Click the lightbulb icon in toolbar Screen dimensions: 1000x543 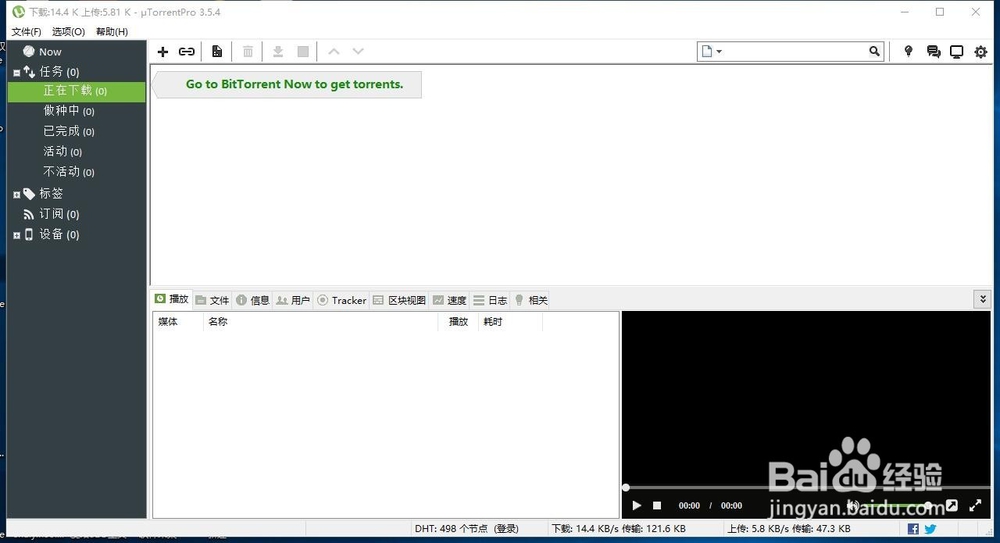(x=908, y=52)
